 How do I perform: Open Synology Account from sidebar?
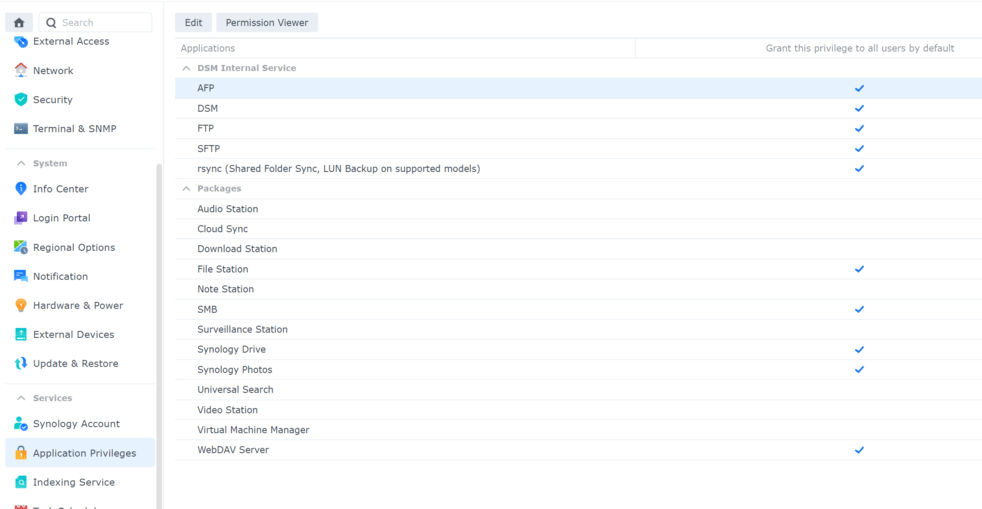[x=80, y=424]
